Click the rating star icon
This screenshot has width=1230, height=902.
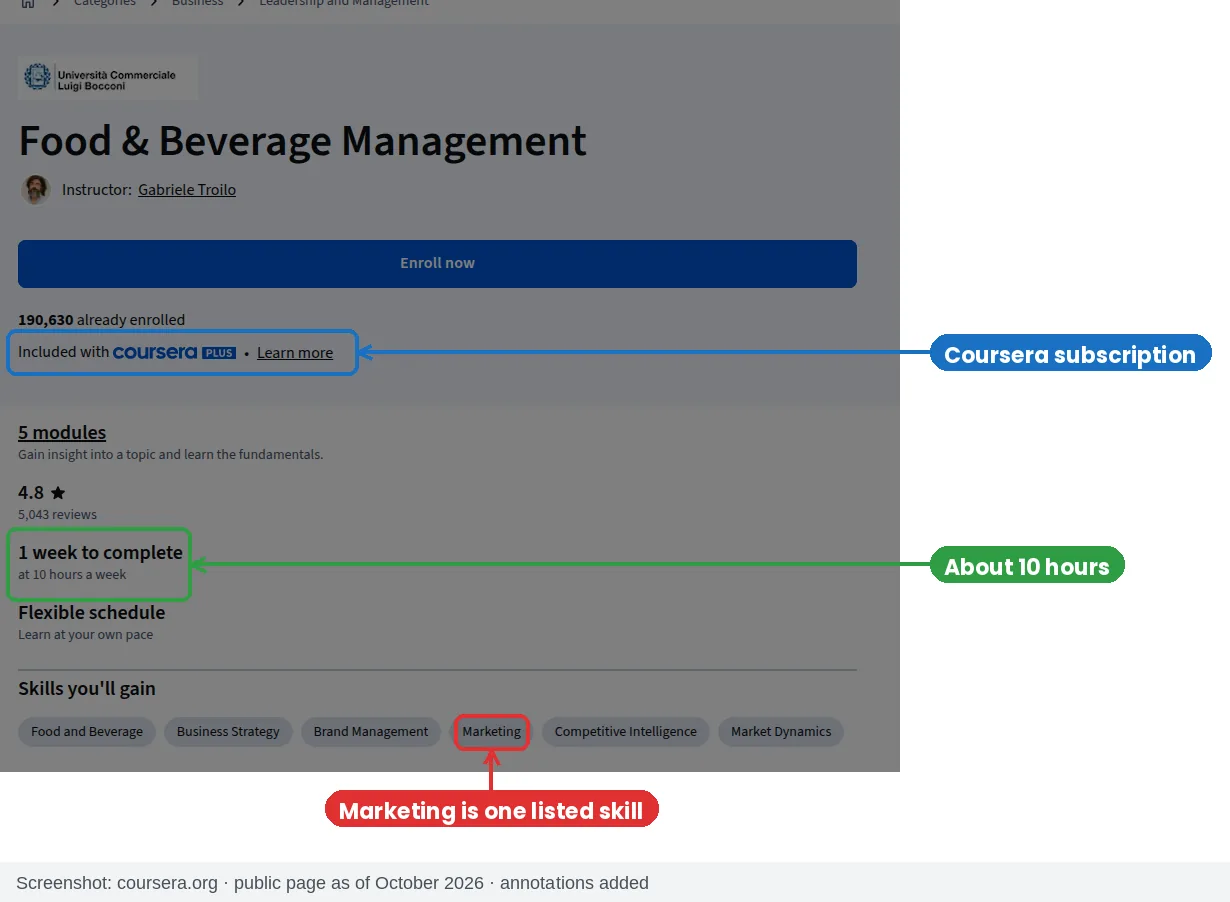point(58,493)
